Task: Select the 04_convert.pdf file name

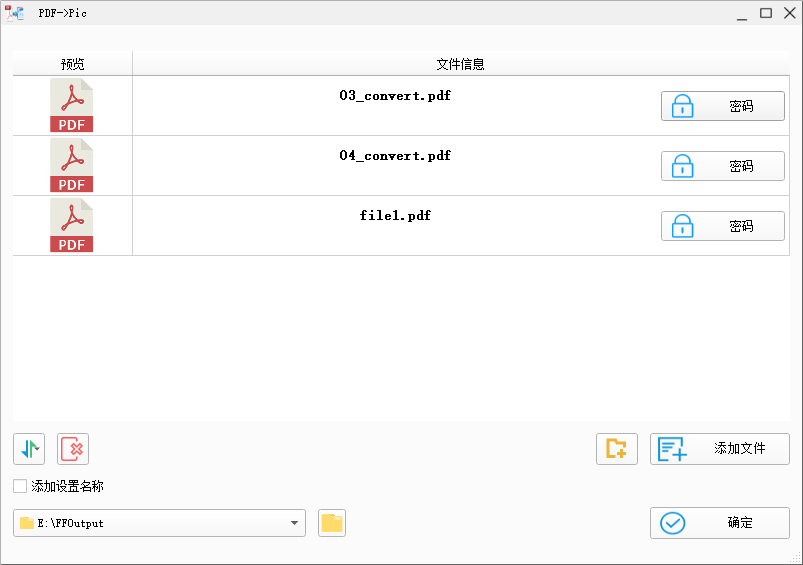Action: pos(395,156)
